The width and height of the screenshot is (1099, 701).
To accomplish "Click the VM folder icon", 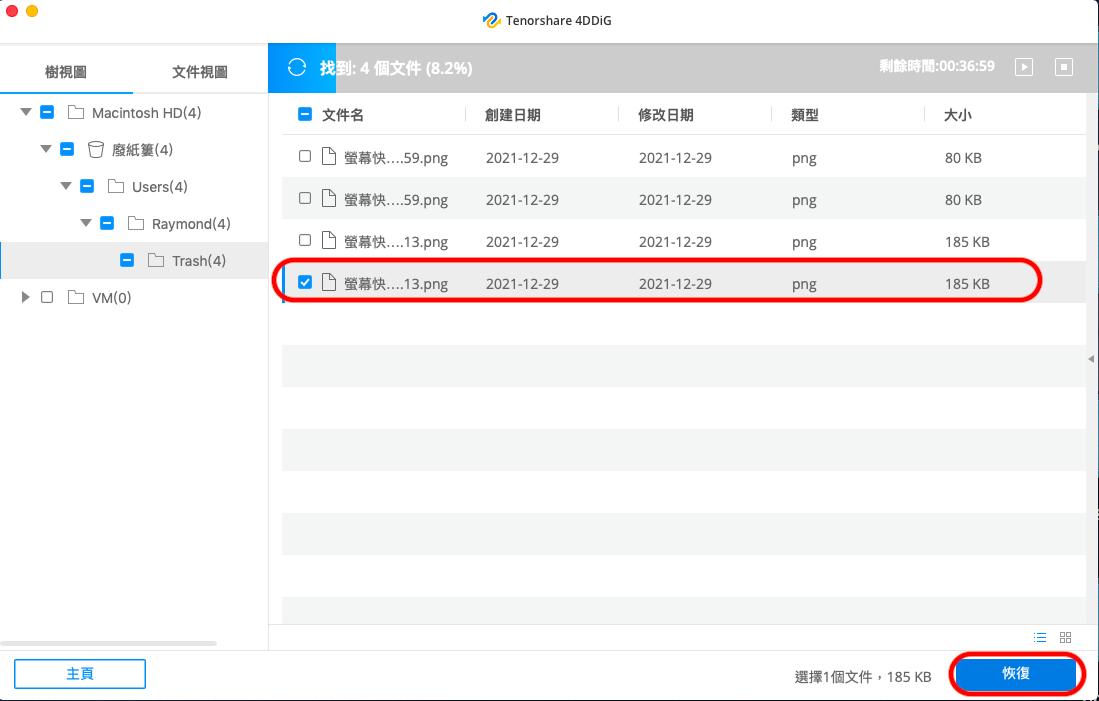I will [x=76, y=297].
